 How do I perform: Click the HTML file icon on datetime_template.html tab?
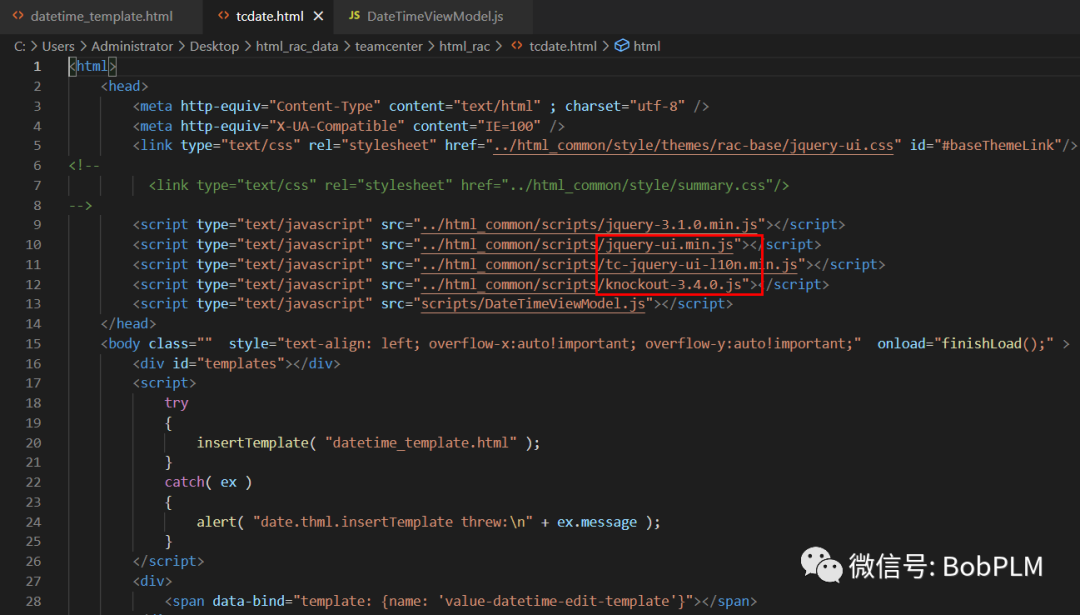[x=18, y=16]
